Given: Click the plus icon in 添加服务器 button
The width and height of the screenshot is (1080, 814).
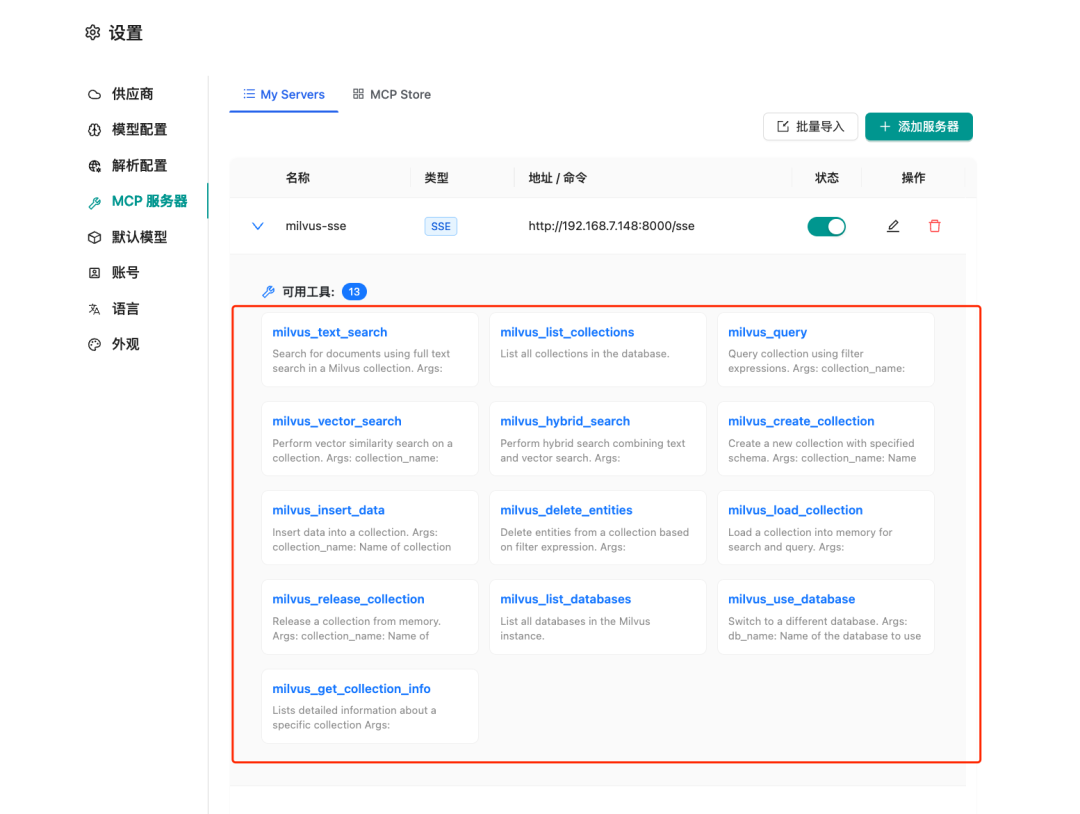Looking at the screenshot, I should coord(885,127).
